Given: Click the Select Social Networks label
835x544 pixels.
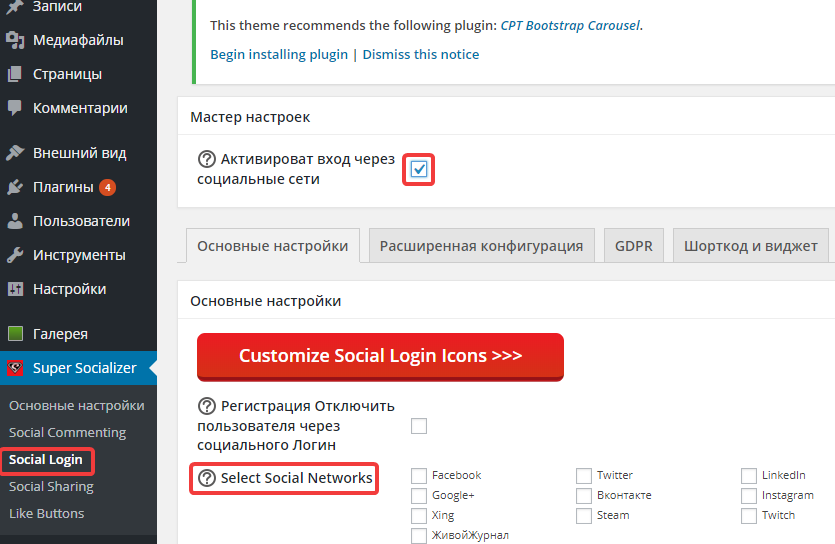Looking at the screenshot, I should pos(297,478).
